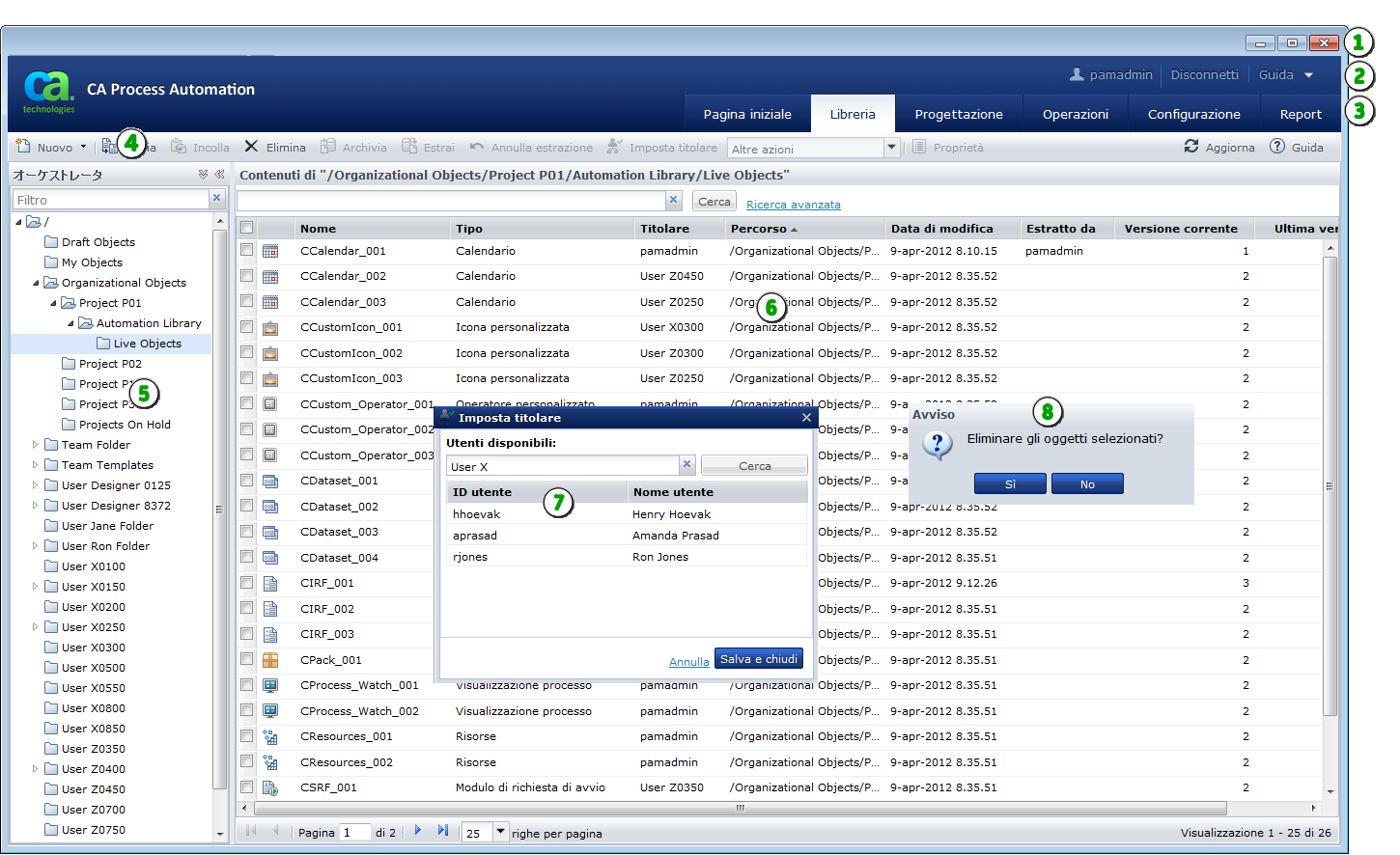Open the rows-per-page dropdown

pyautogui.click(x=500, y=832)
